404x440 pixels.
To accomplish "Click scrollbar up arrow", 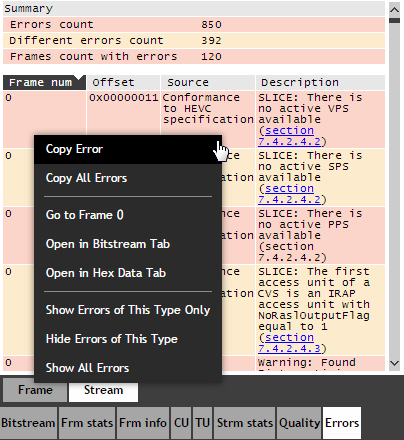I will tap(394, 9).
